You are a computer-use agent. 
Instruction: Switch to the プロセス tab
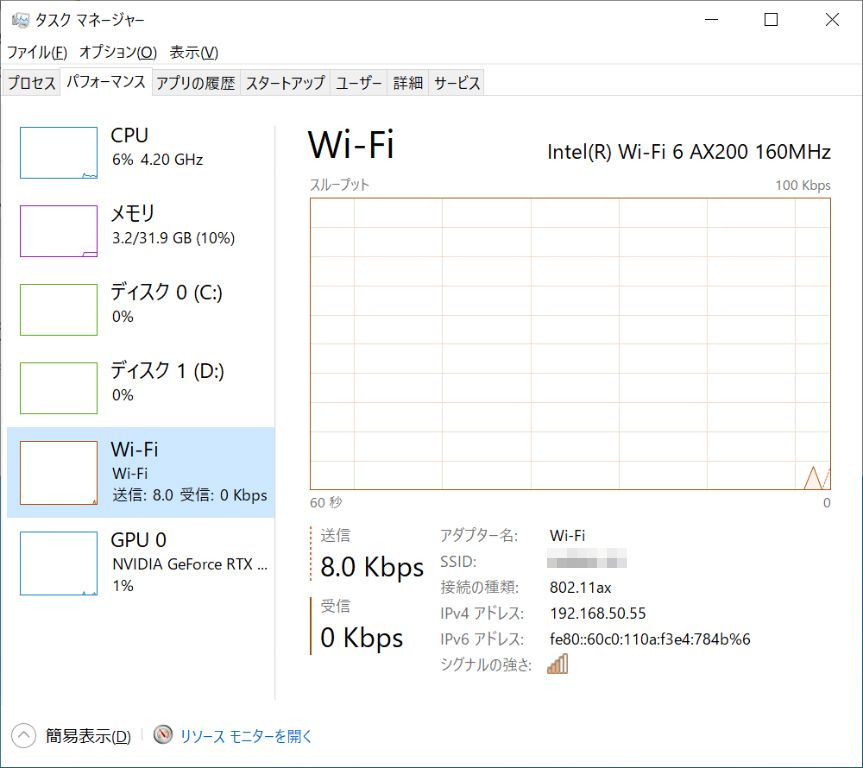(x=31, y=83)
